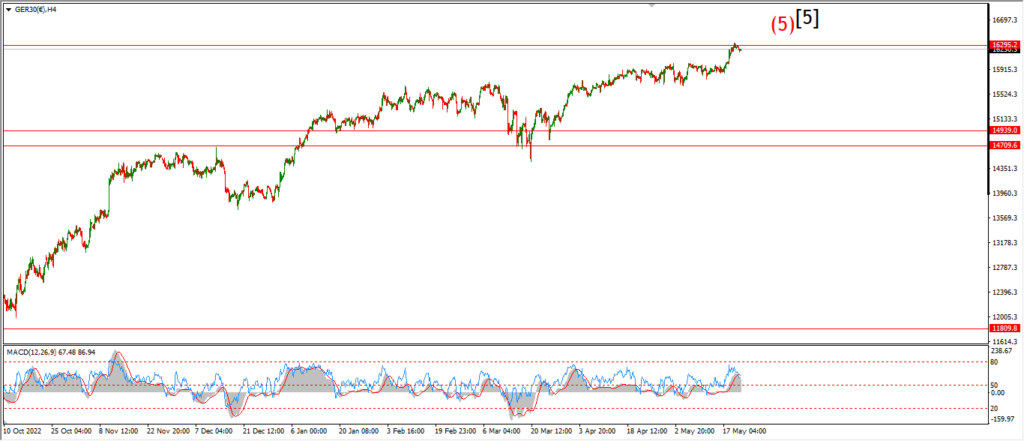Open the dropdown arrow beside GER30 symbol

pos(7,9)
